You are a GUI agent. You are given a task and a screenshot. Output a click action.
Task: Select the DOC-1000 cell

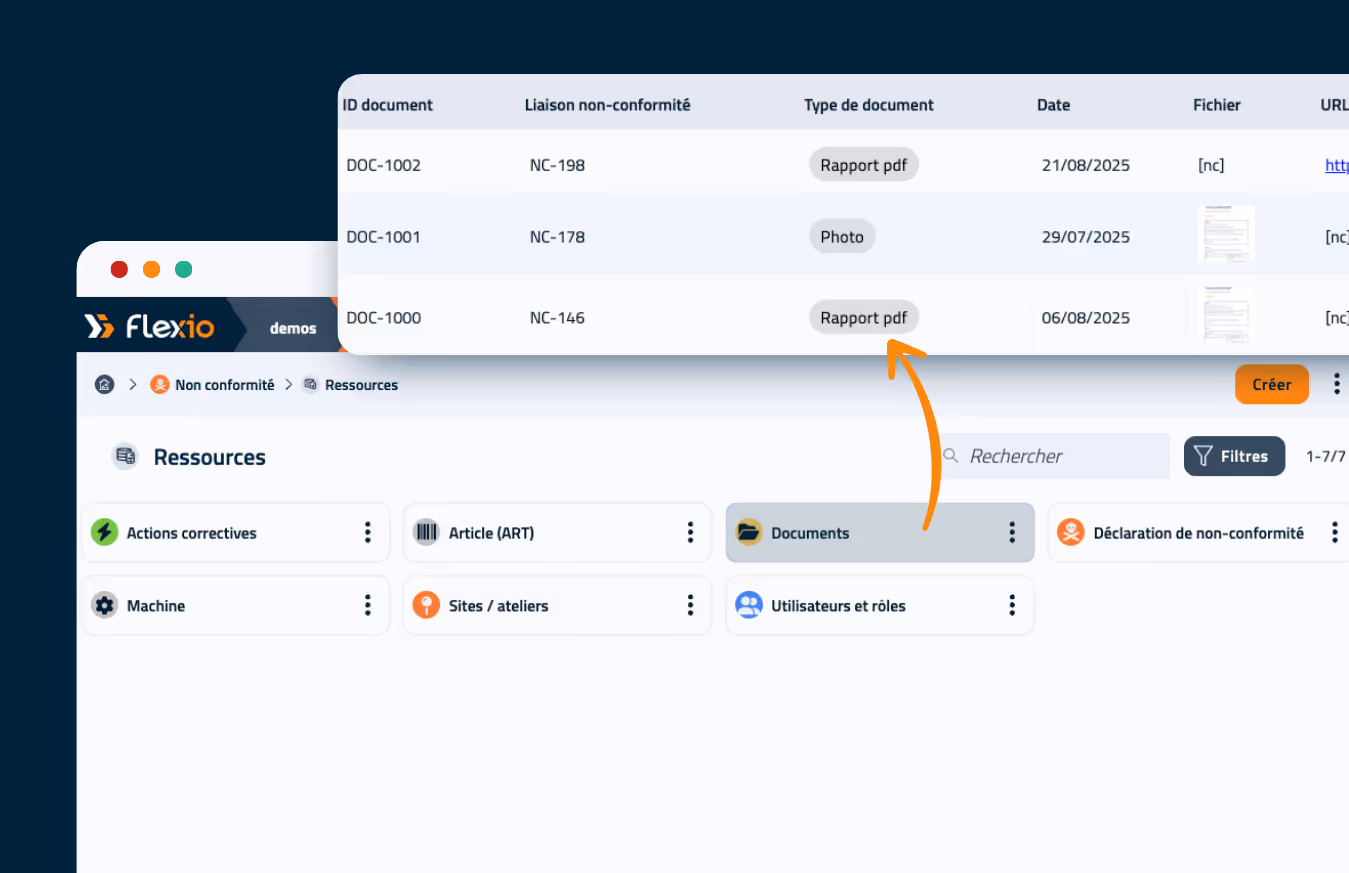click(x=384, y=318)
